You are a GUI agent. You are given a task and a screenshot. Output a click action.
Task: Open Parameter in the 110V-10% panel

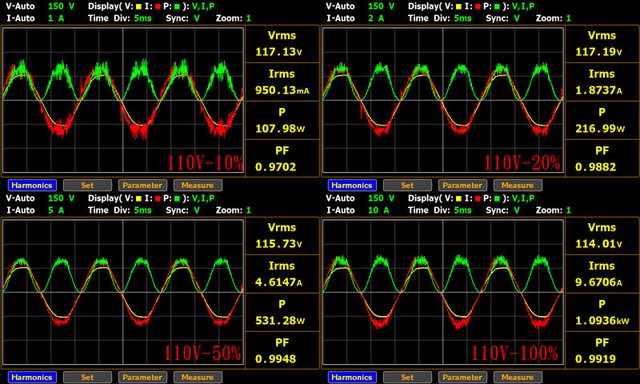coord(142,185)
